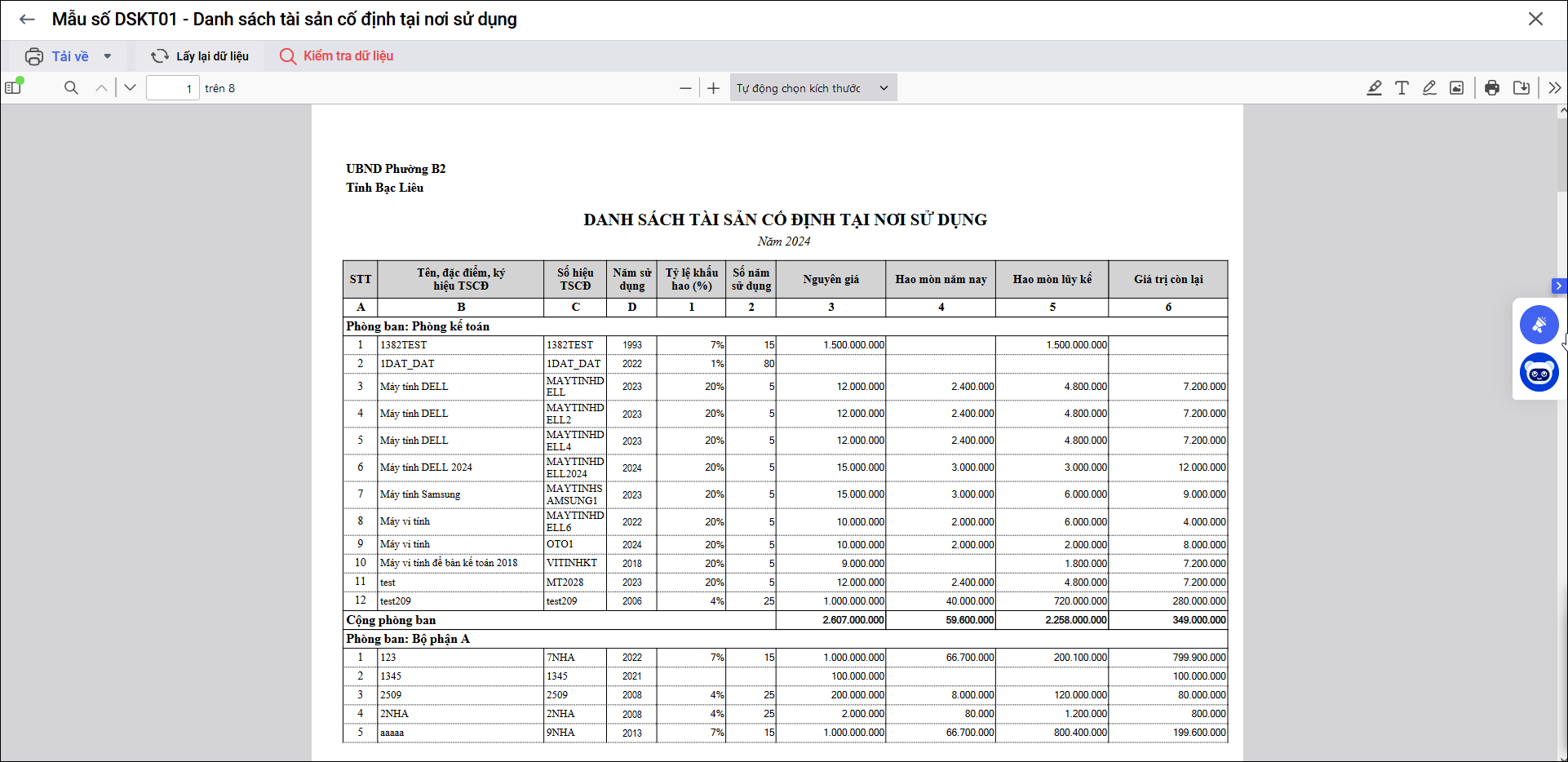Zoom in with the plus icon
This screenshot has width=1568, height=762.
click(714, 88)
